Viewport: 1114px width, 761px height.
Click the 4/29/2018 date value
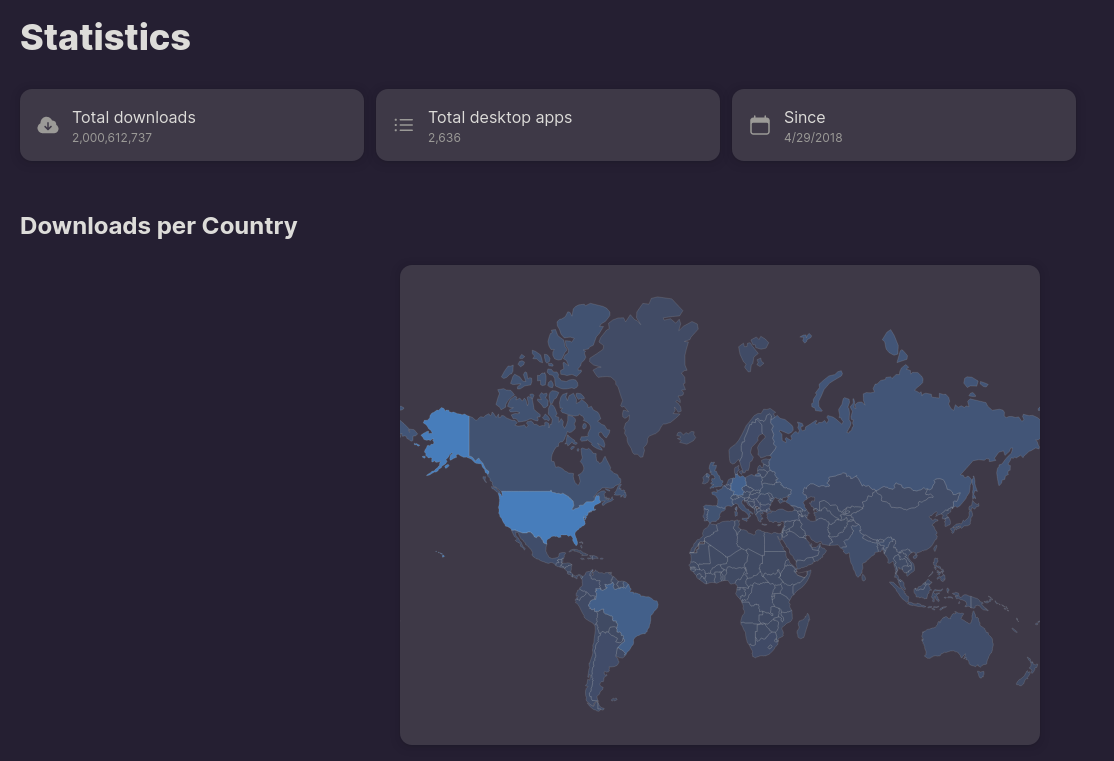(x=813, y=138)
